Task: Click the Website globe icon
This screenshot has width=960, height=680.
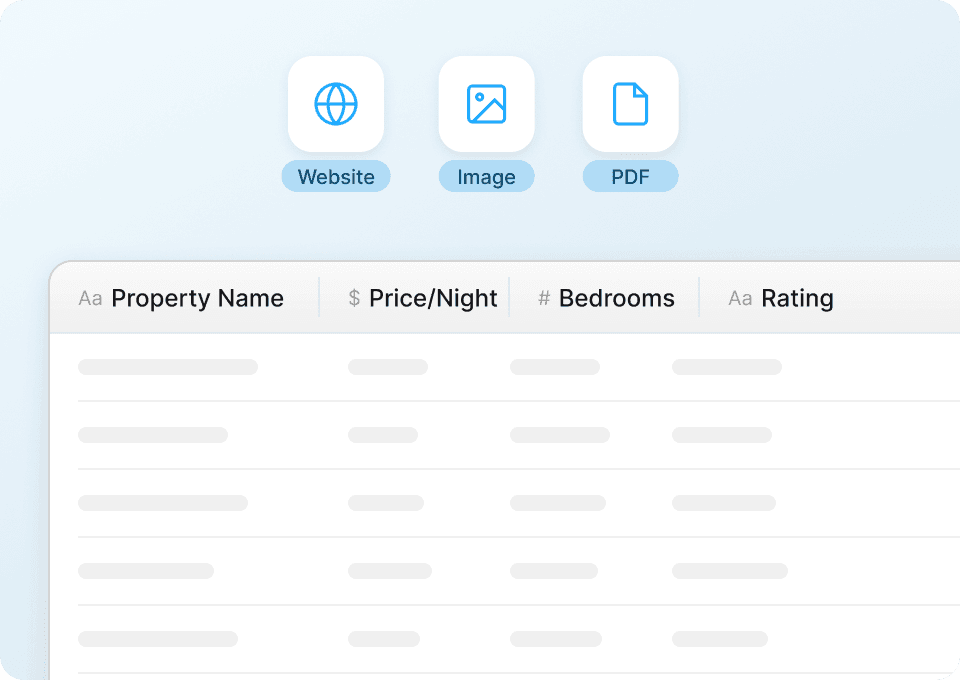Action: 336,104
